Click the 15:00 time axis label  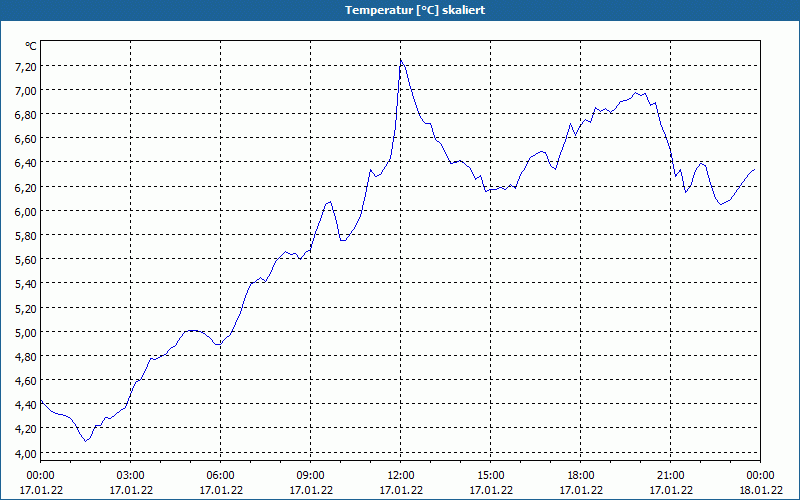coord(491,476)
